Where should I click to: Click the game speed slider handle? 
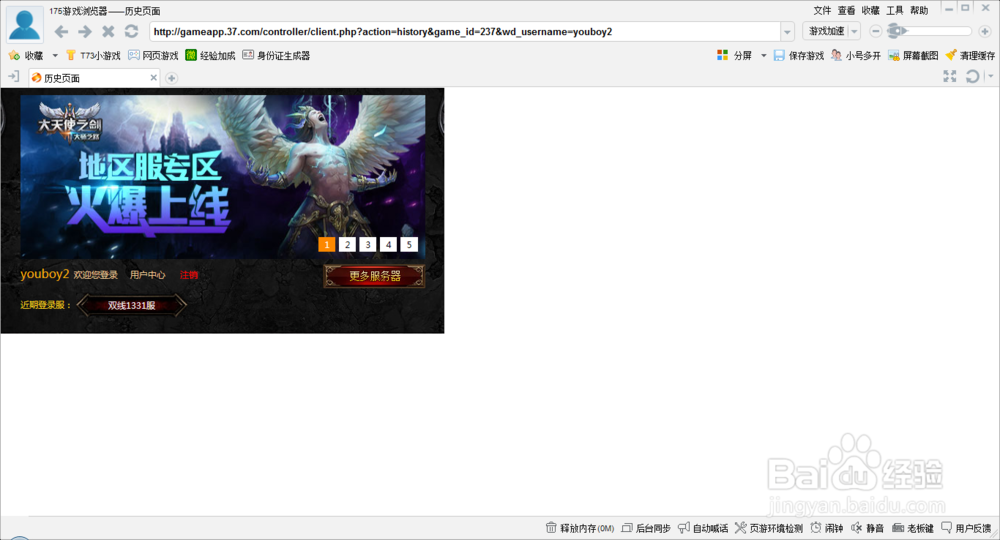tap(896, 31)
